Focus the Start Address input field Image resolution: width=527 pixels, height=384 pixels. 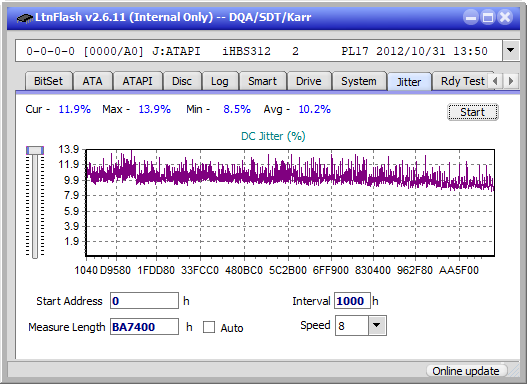[x=145, y=300]
